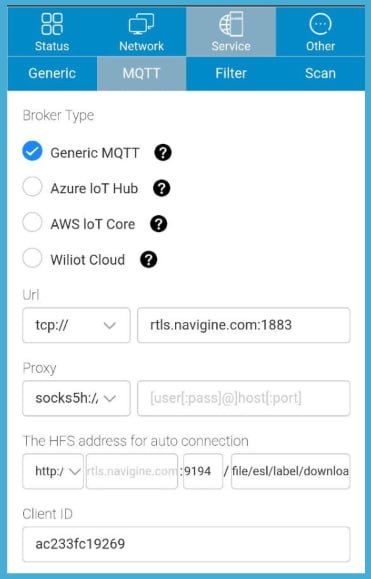The width and height of the screenshot is (371, 579).
Task: Expand the tcp:// URL protocol dropdown
Action: [76, 325]
